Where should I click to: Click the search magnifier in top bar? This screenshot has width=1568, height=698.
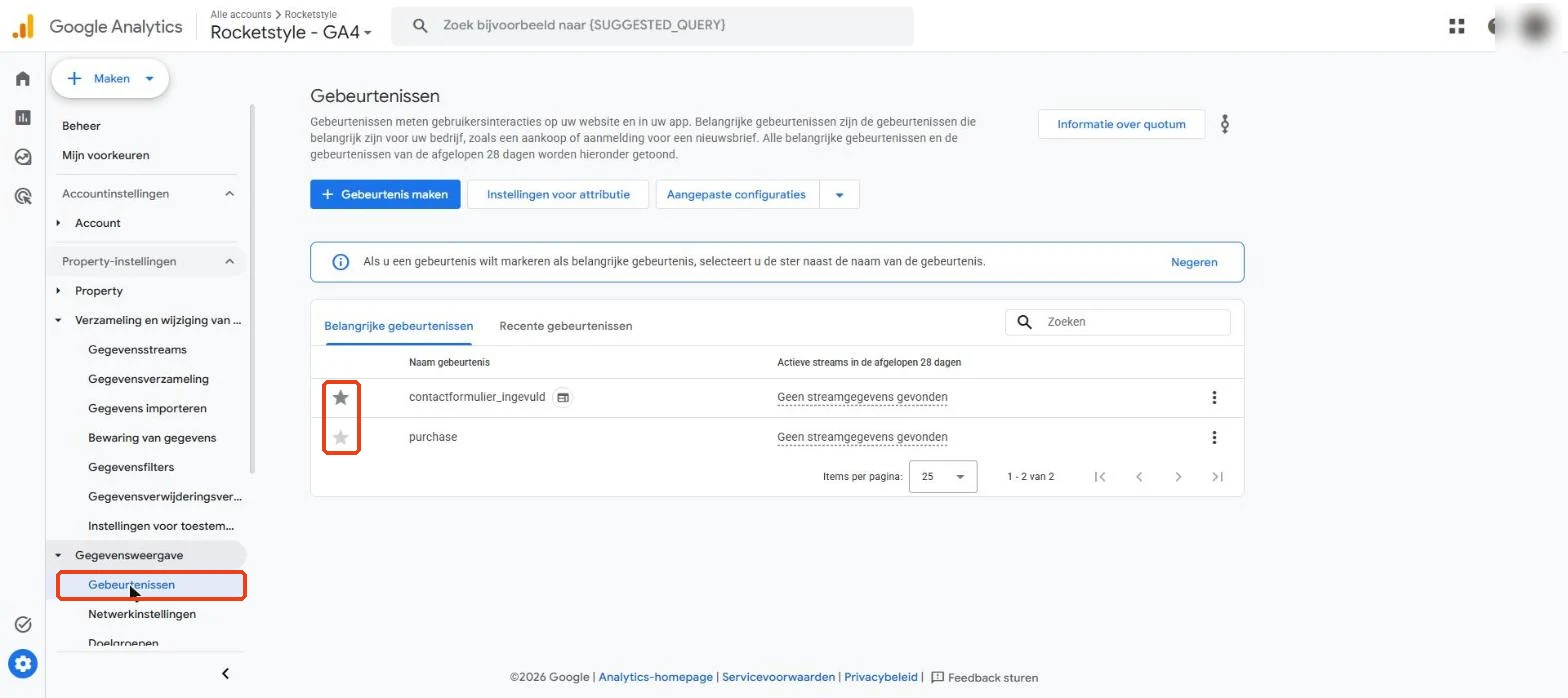421,25
